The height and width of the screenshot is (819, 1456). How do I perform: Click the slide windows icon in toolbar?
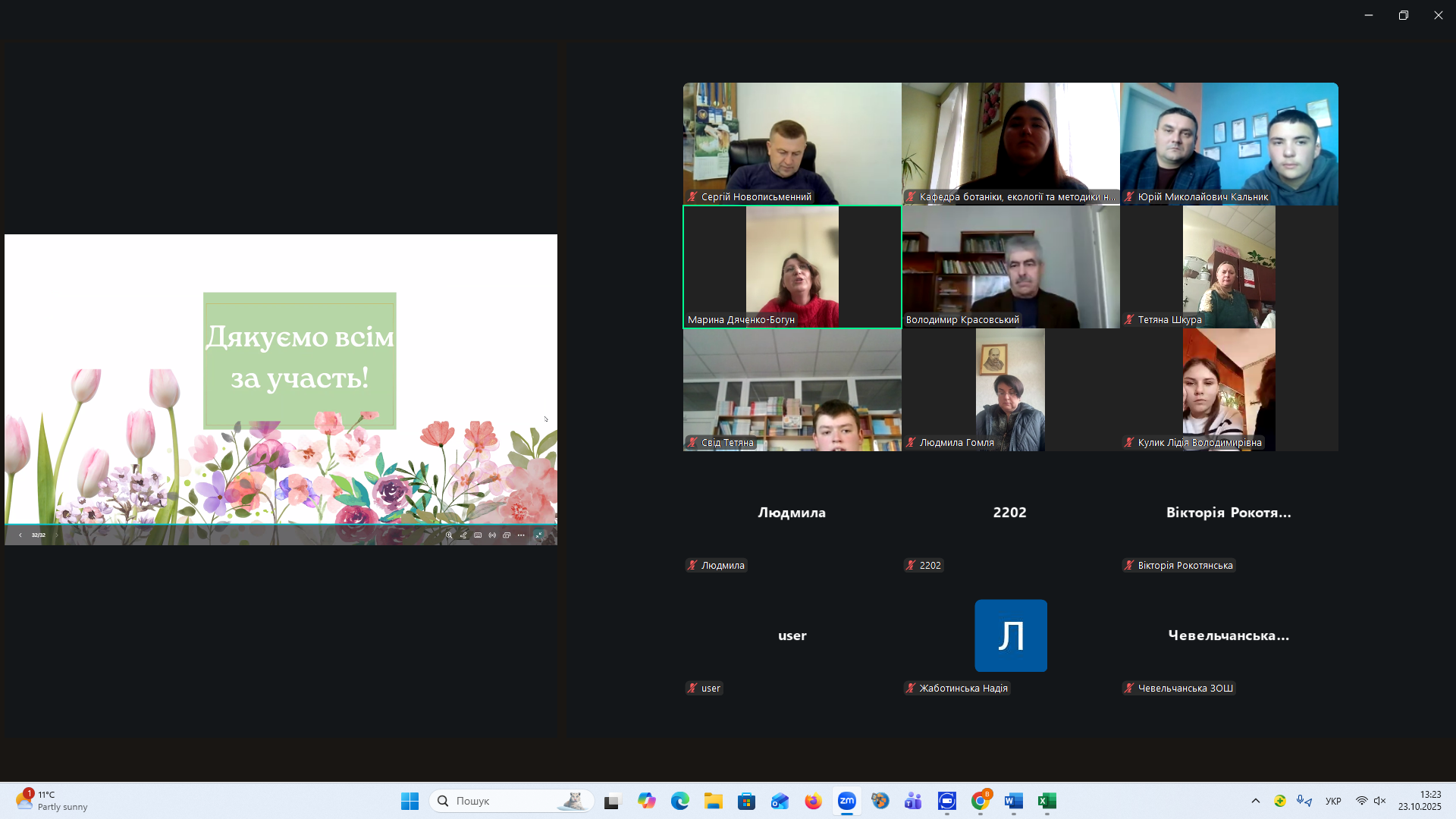coord(507,535)
